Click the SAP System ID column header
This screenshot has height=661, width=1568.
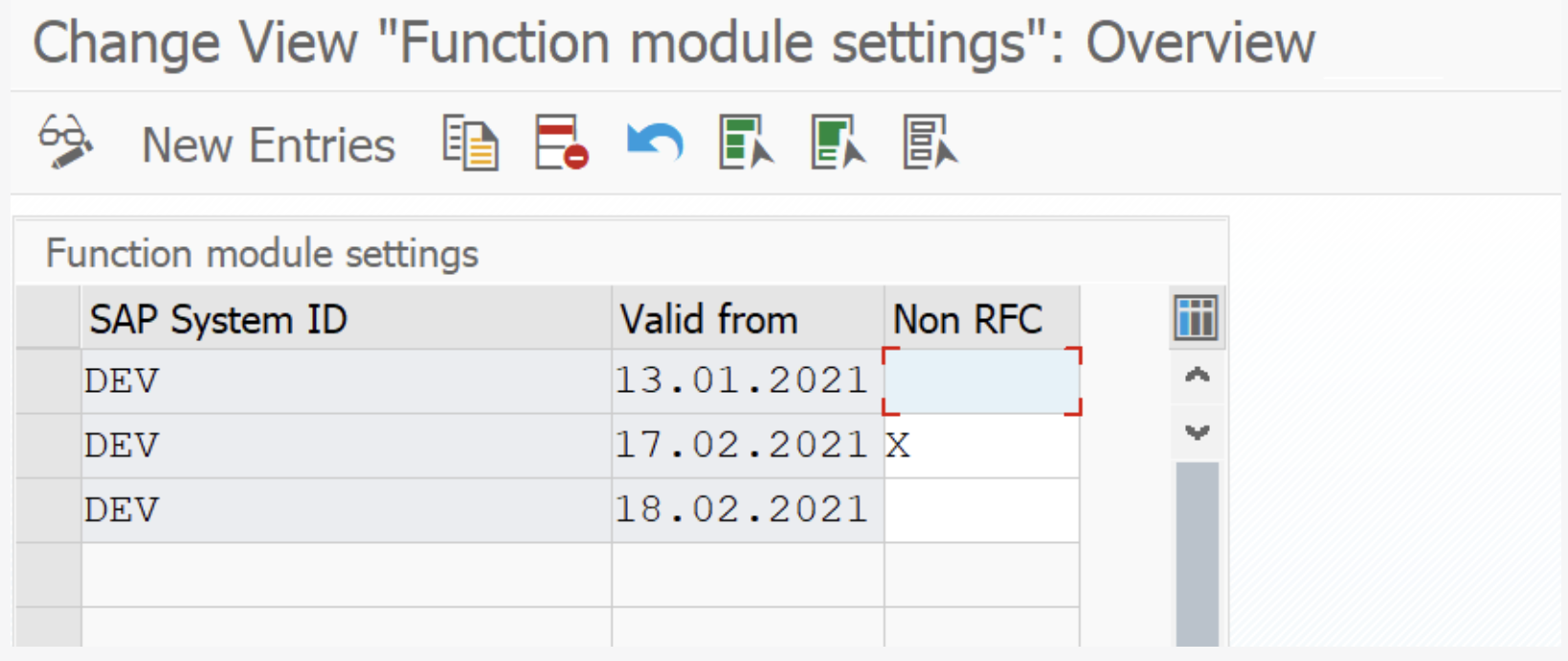point(345,319)
